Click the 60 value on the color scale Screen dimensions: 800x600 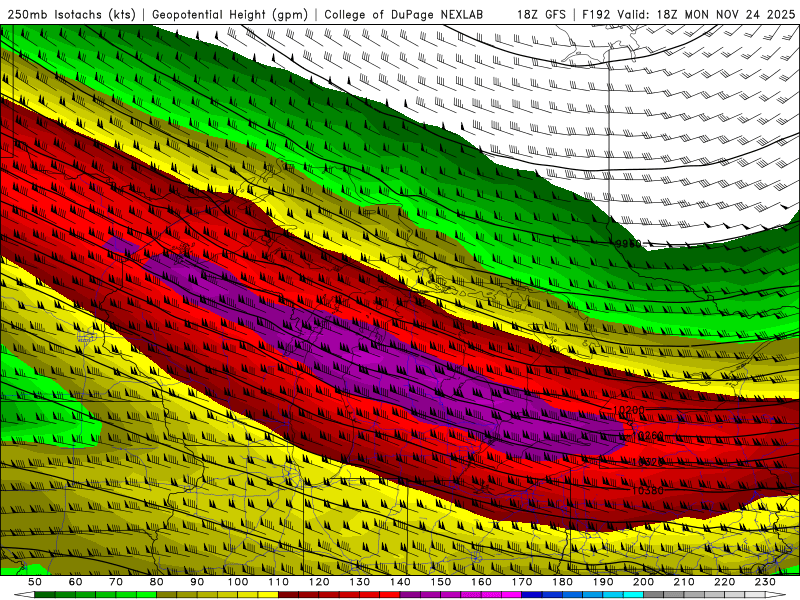pyautogui.click(x=75, y=582)
